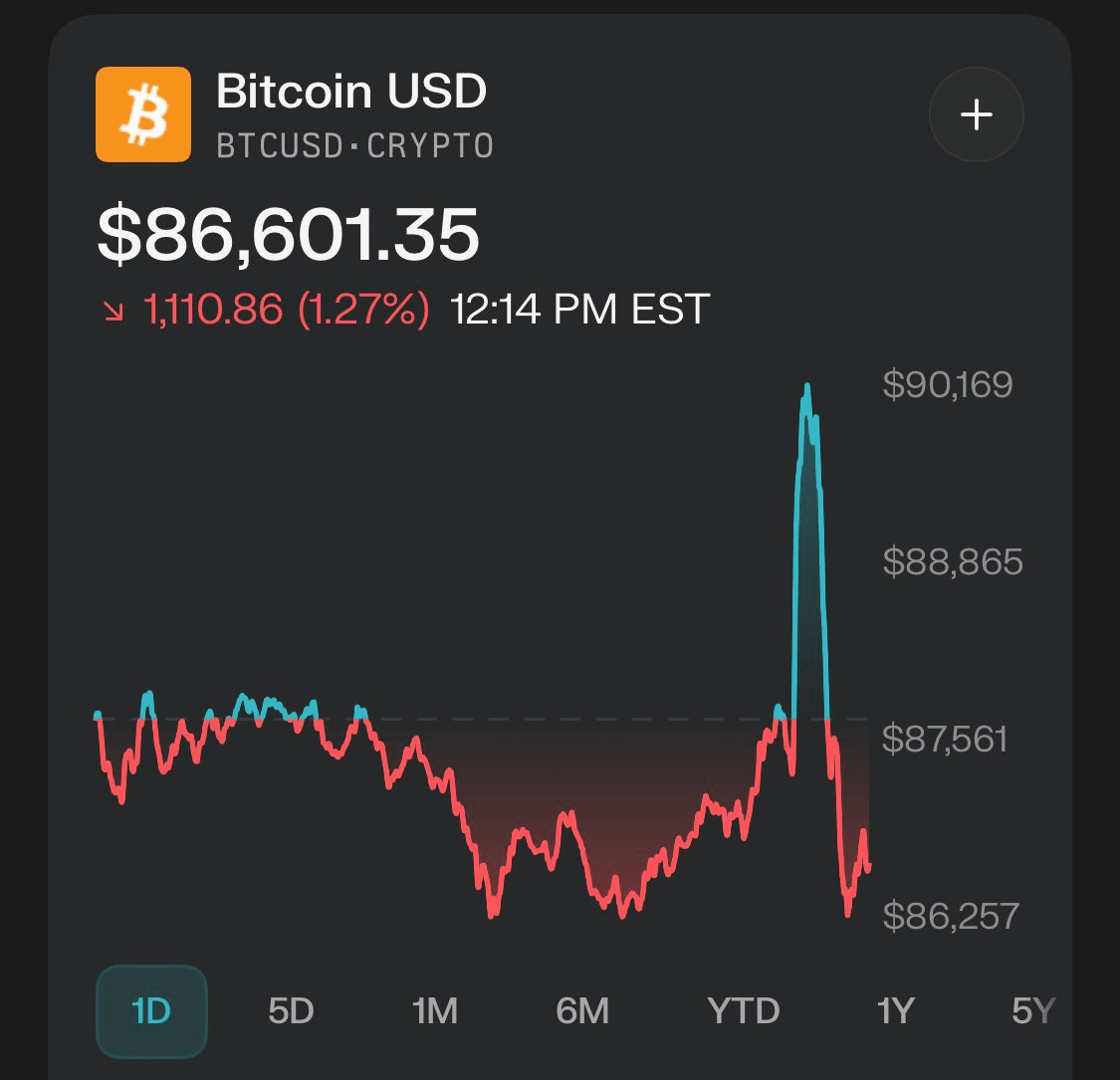This screenshot has height=1080, width=1120.
Task: Click the $86,257 low axis label
Action: (x=950, y=916)
